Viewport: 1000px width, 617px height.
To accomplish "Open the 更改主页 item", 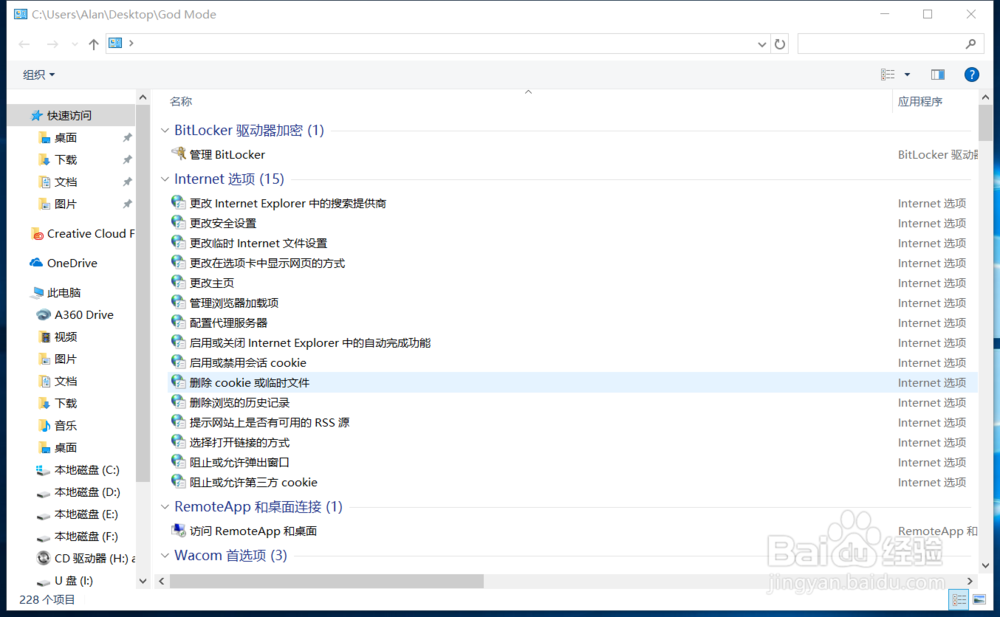I will pyautogui.click(x=212, y=283).
